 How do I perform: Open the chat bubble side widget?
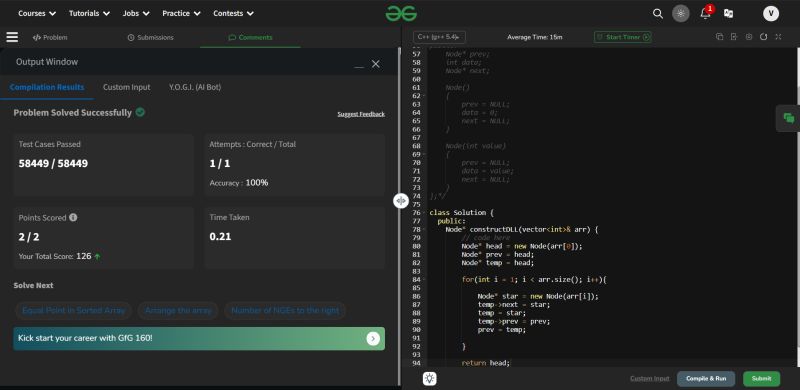[789, 118]
